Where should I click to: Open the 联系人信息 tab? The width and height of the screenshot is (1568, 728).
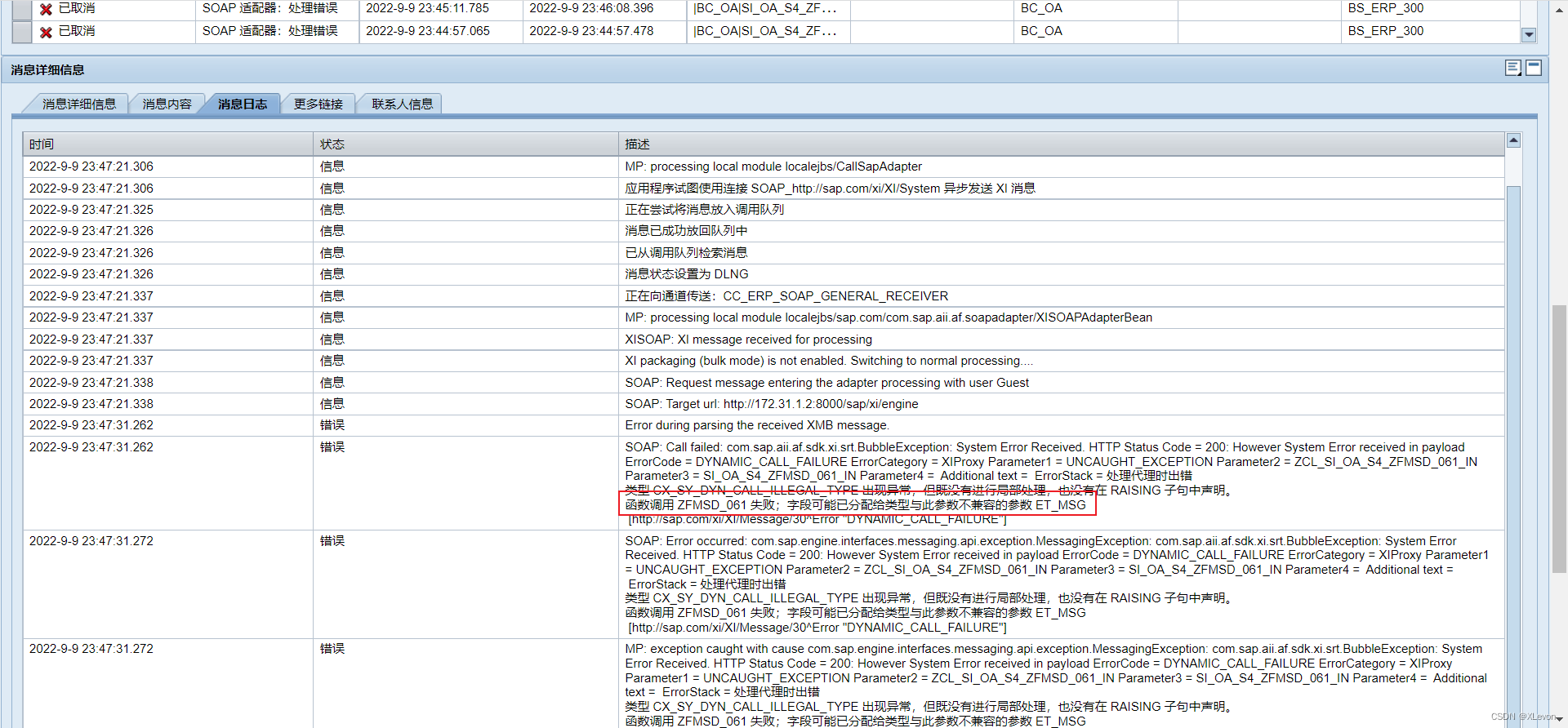coord(402,104)
